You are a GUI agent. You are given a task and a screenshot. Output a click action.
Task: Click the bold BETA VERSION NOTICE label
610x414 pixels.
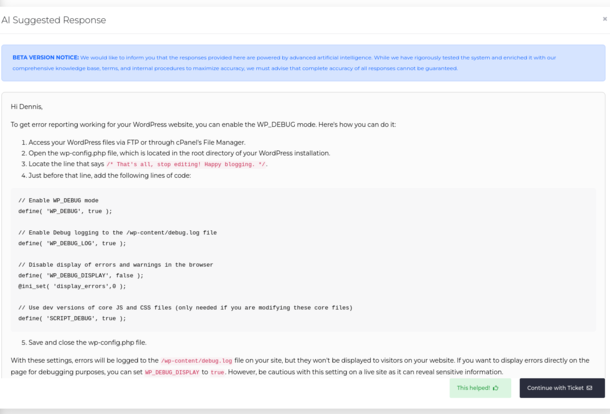[x=45, y=57]
